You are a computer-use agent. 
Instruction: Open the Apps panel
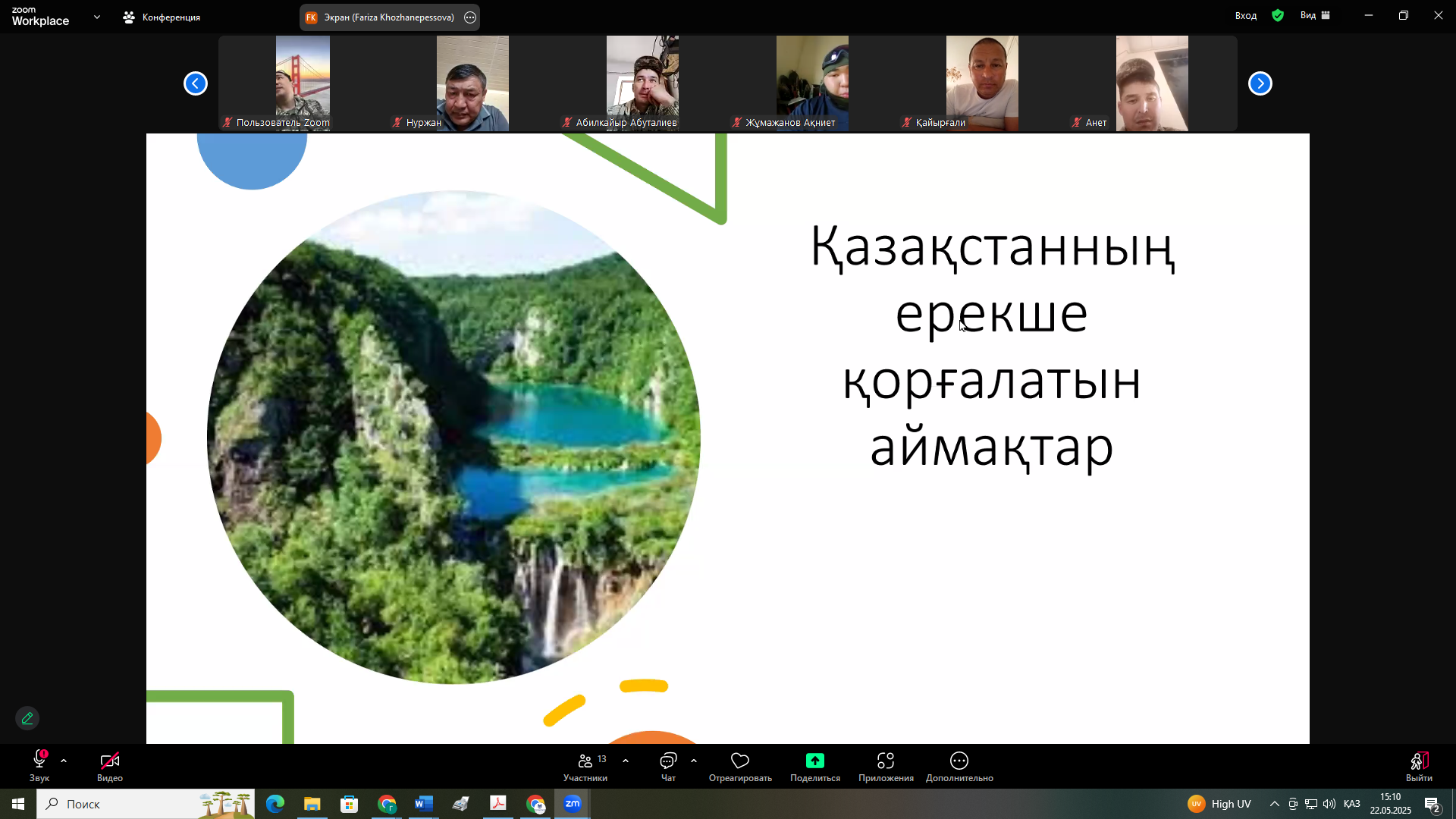(886, 761)
